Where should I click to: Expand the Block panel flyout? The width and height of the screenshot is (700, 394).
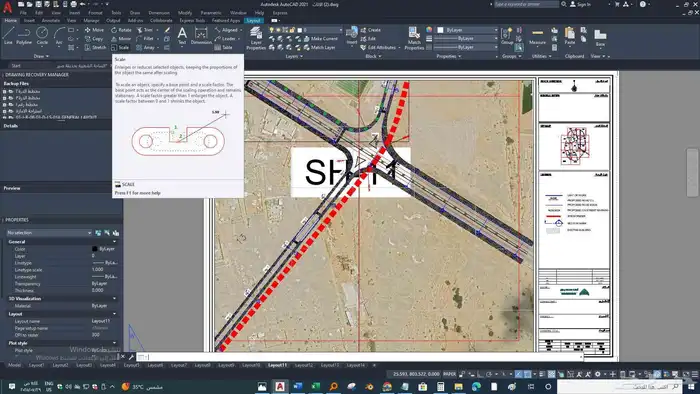coord(373,57)
